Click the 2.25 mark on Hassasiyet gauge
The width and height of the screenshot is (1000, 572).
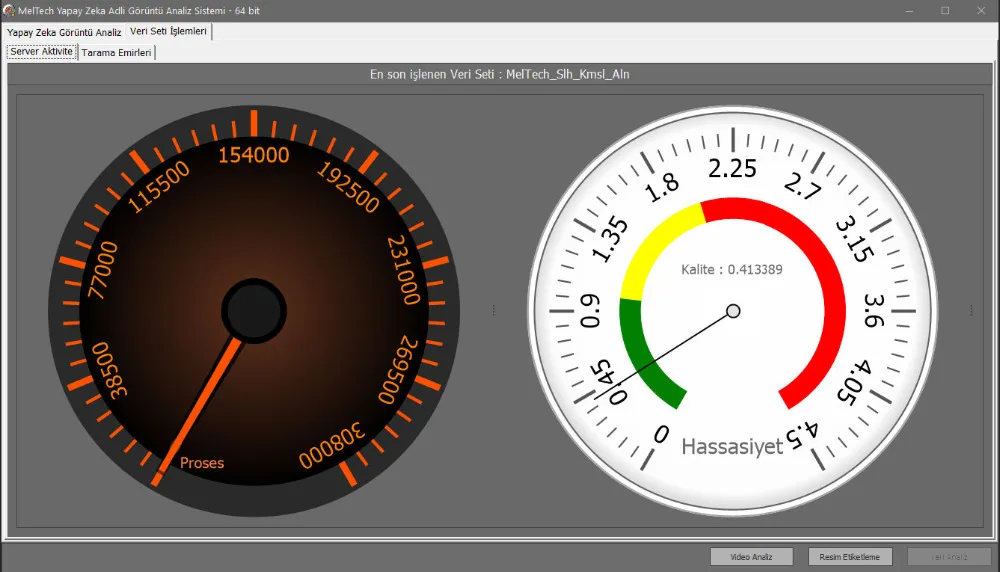click(732, 168)
